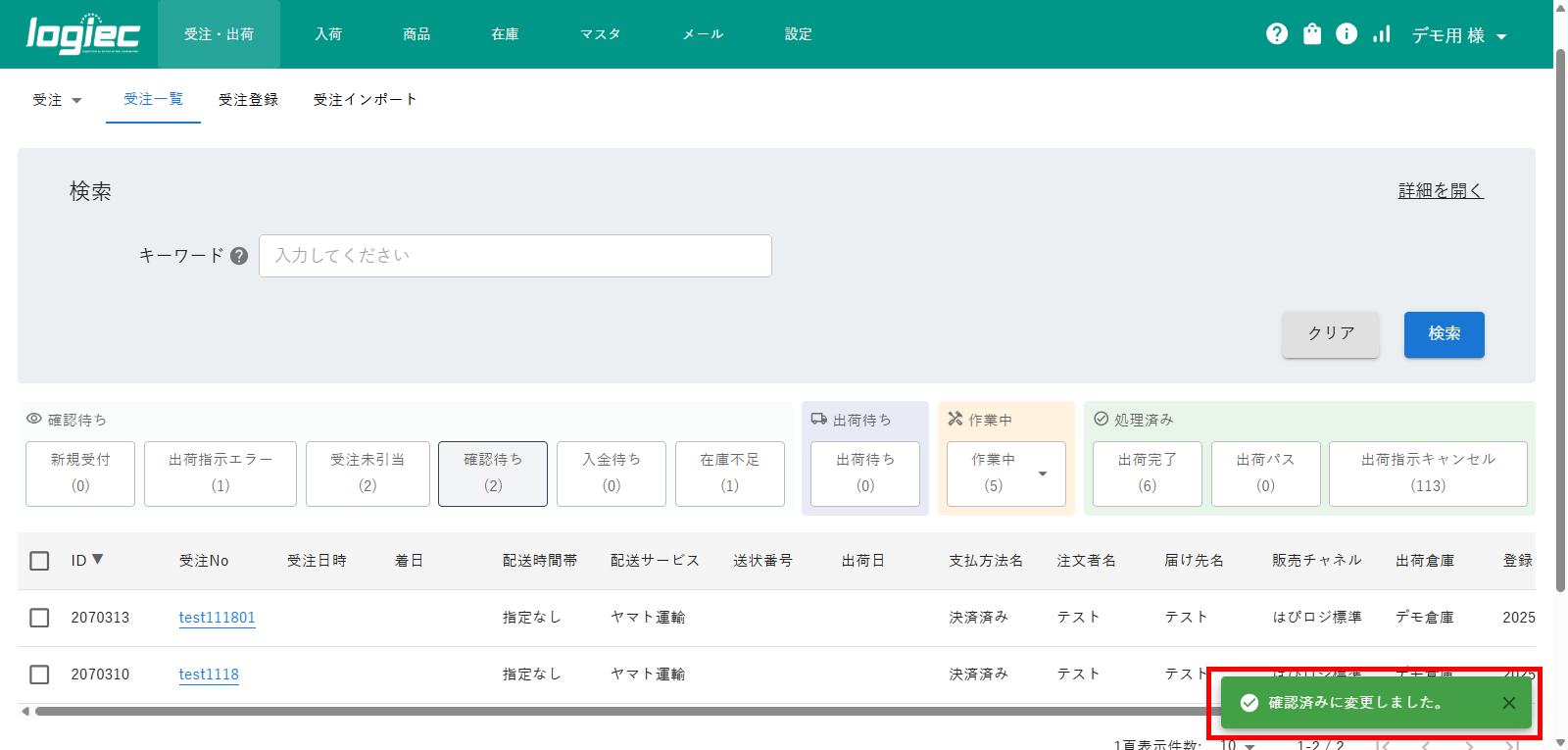Image resolution: width=1568 pixels, height=750 pixels.
Task: Open order link test111801
Action: pos(217,618)
